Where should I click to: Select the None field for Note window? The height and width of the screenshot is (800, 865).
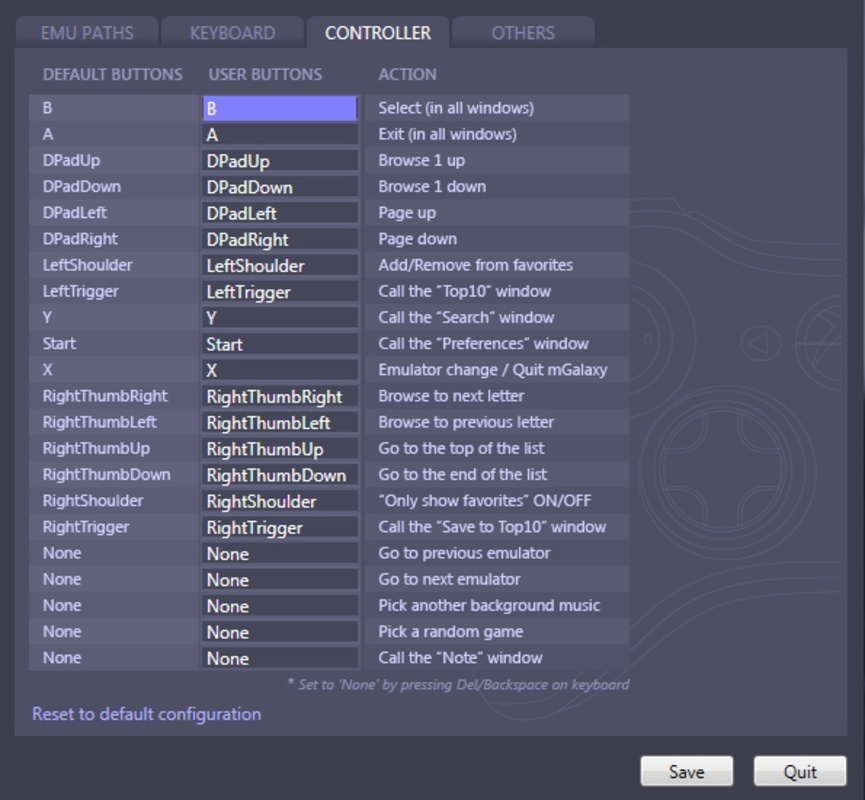point(280,658)
